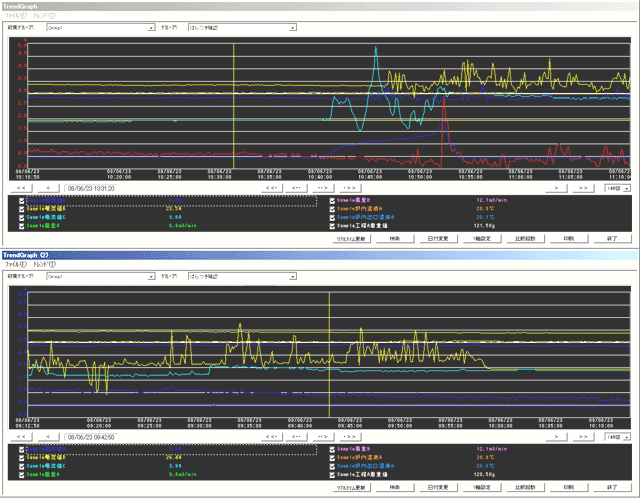
Task: Click date field 08/06/23 09:42:50 in TrendGraph (2)
Action: (91, 437)
